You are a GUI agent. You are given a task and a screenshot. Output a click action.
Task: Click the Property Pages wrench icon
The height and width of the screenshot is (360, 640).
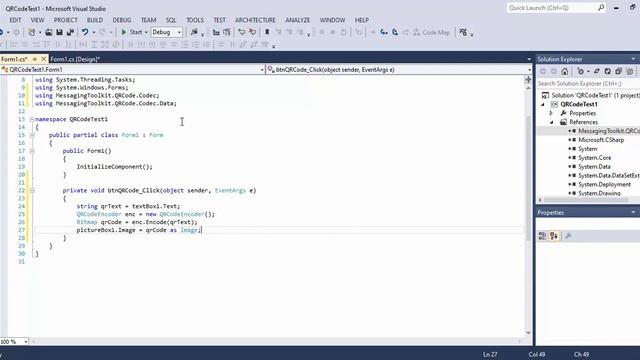click(568, 236)
